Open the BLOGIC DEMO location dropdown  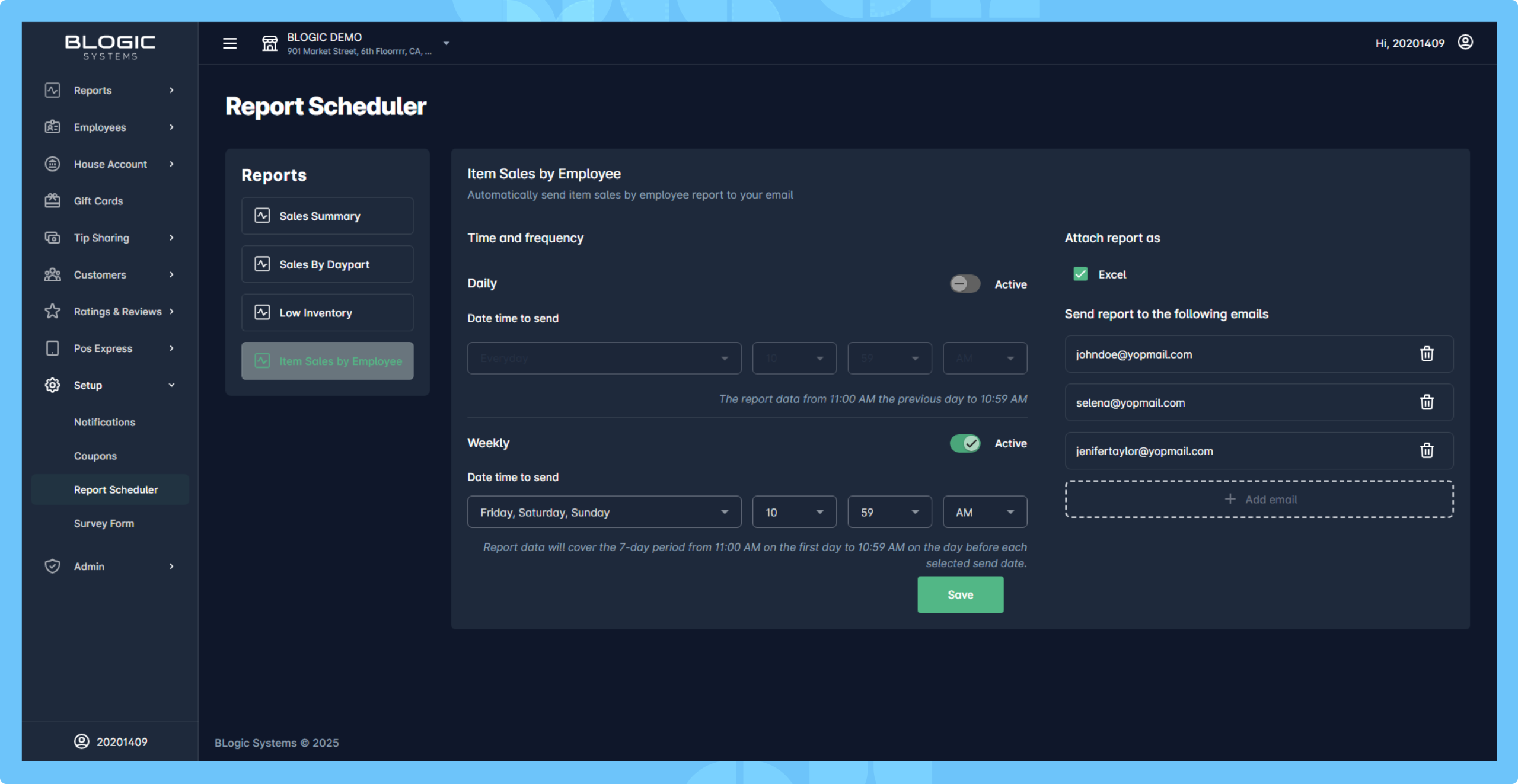[446, 43]
